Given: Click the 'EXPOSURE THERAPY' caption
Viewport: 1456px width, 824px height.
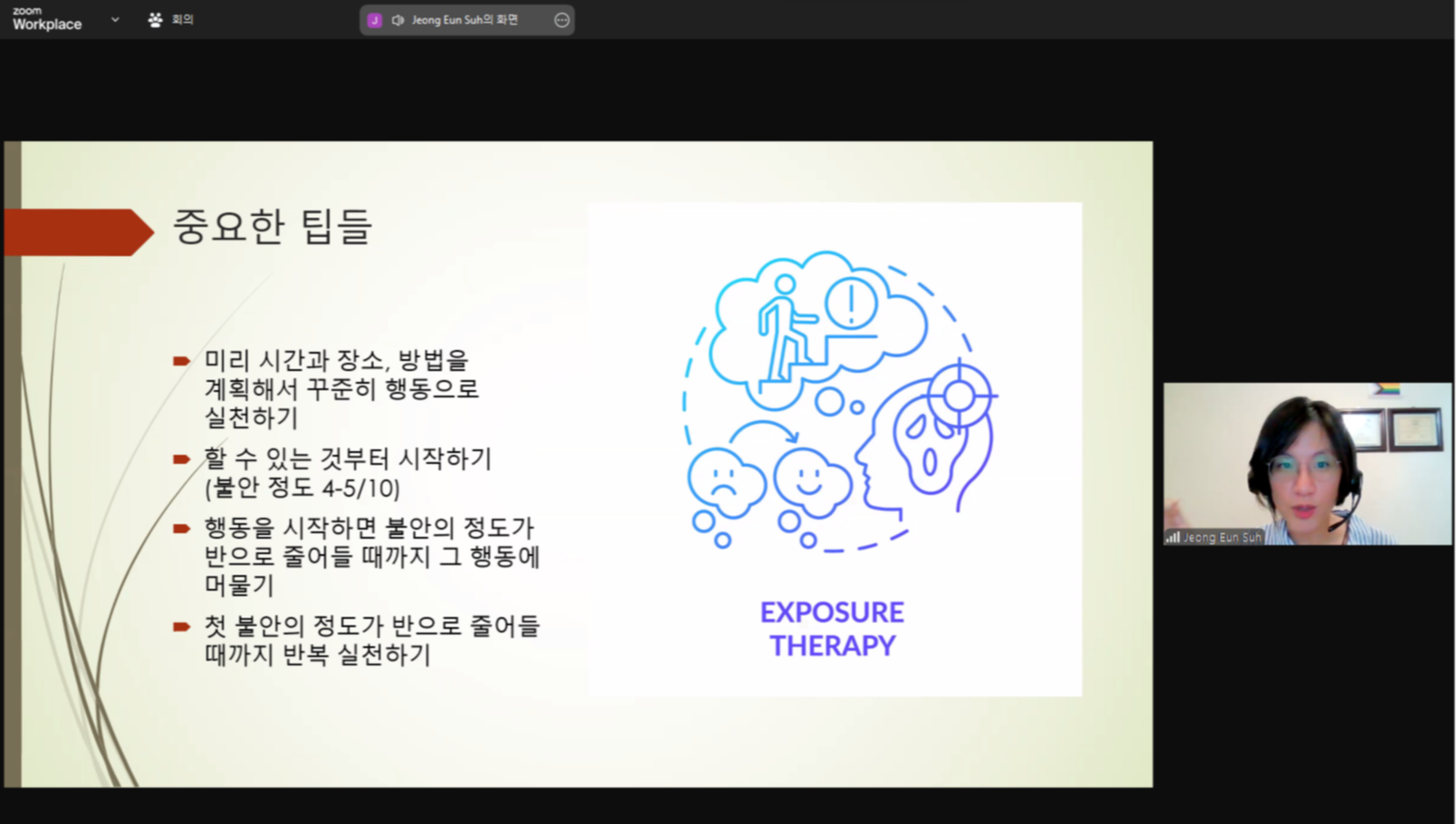Looking at the screenshot, I should click(x=832, y=629).
